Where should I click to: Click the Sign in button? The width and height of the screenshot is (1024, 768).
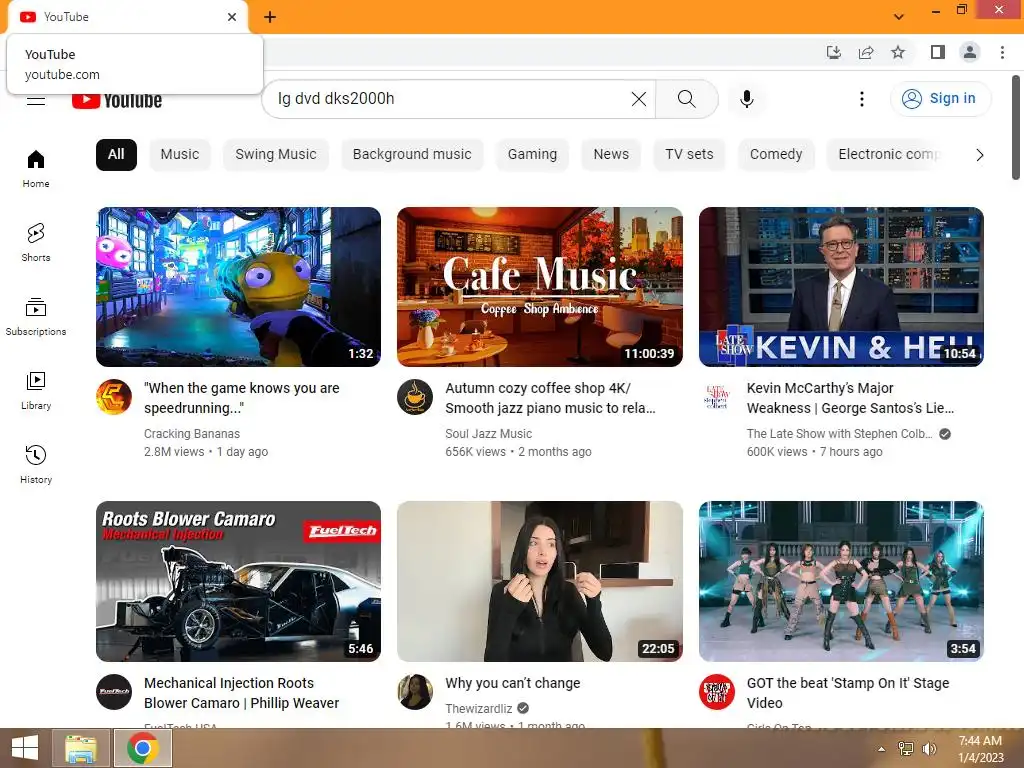pyautogui.click(x=940, y=99)
